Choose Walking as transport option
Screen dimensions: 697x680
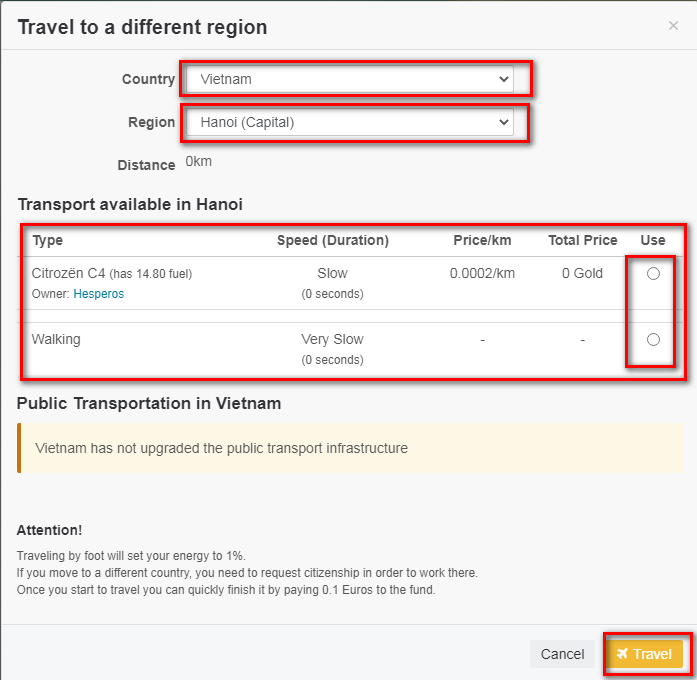(x=653, y=339)
